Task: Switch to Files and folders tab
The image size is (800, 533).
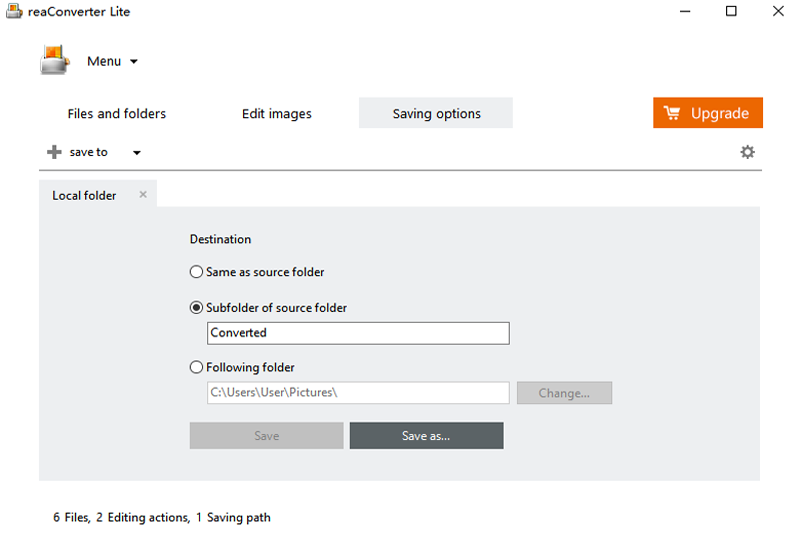Action: (117, 114)
